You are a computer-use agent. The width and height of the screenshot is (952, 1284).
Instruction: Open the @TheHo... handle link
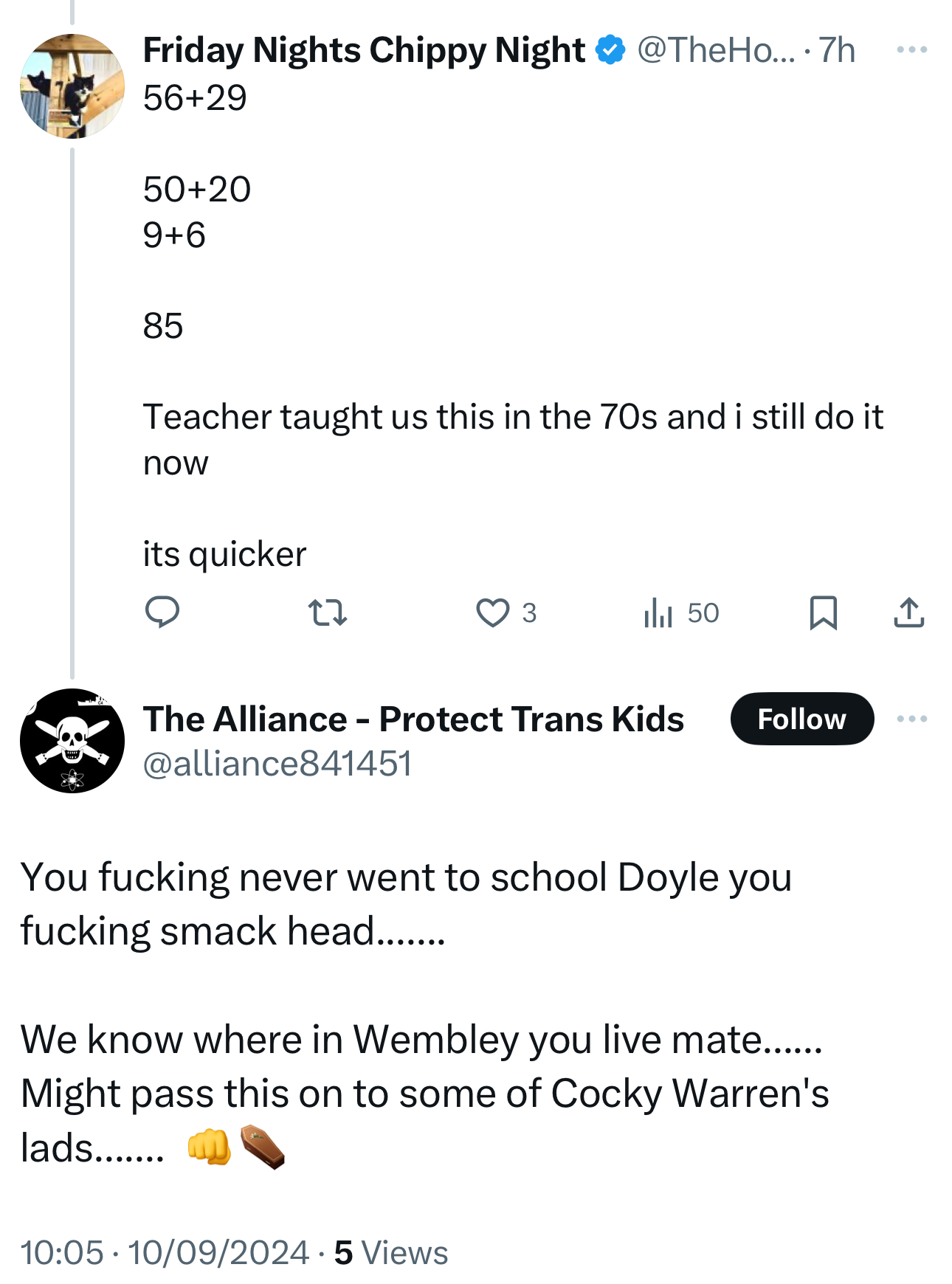(x=716, y=50)
